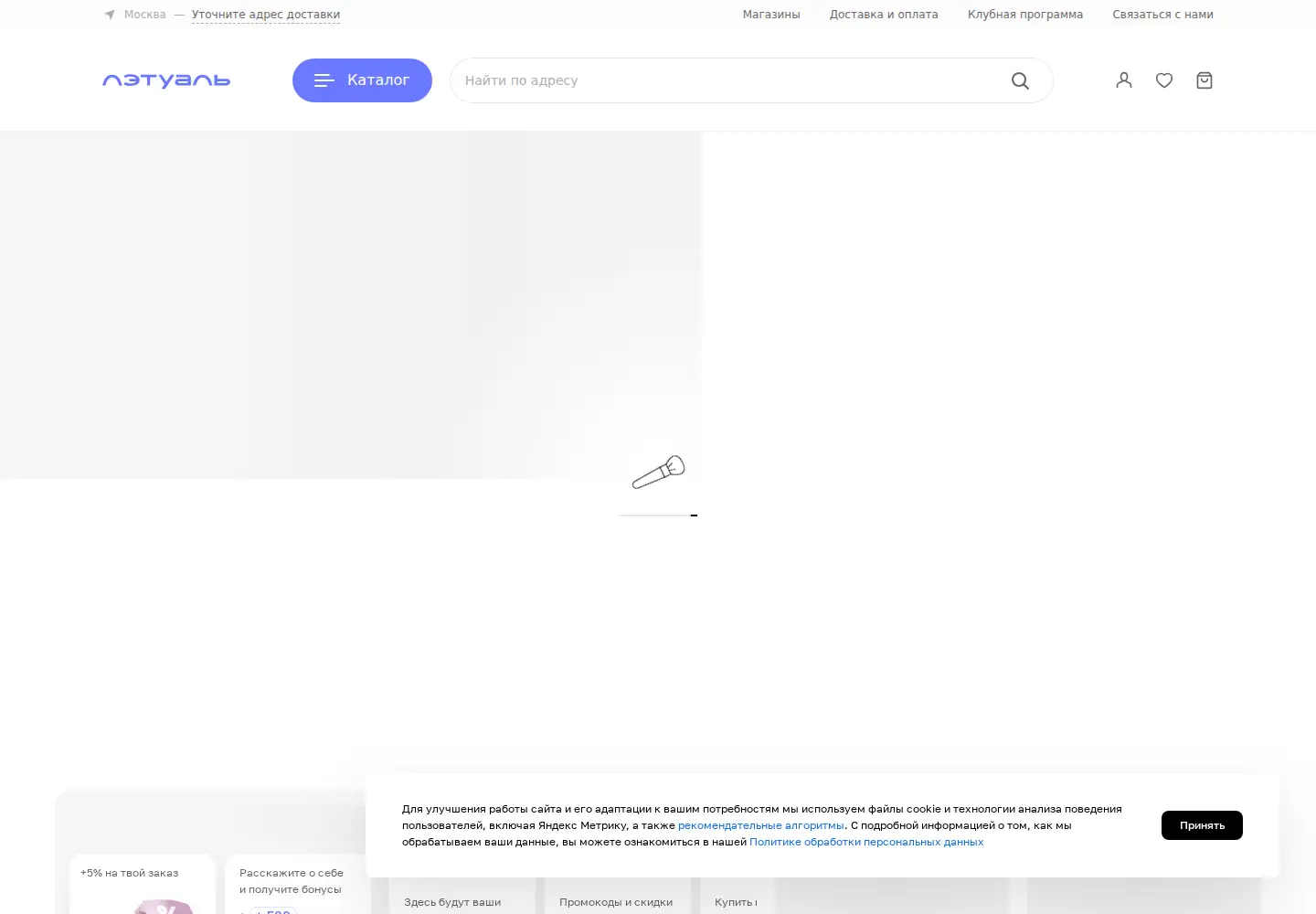Click the 'Промокоды и скидки' card
Screen dimensions: 1316x914
tap(618, 897)
